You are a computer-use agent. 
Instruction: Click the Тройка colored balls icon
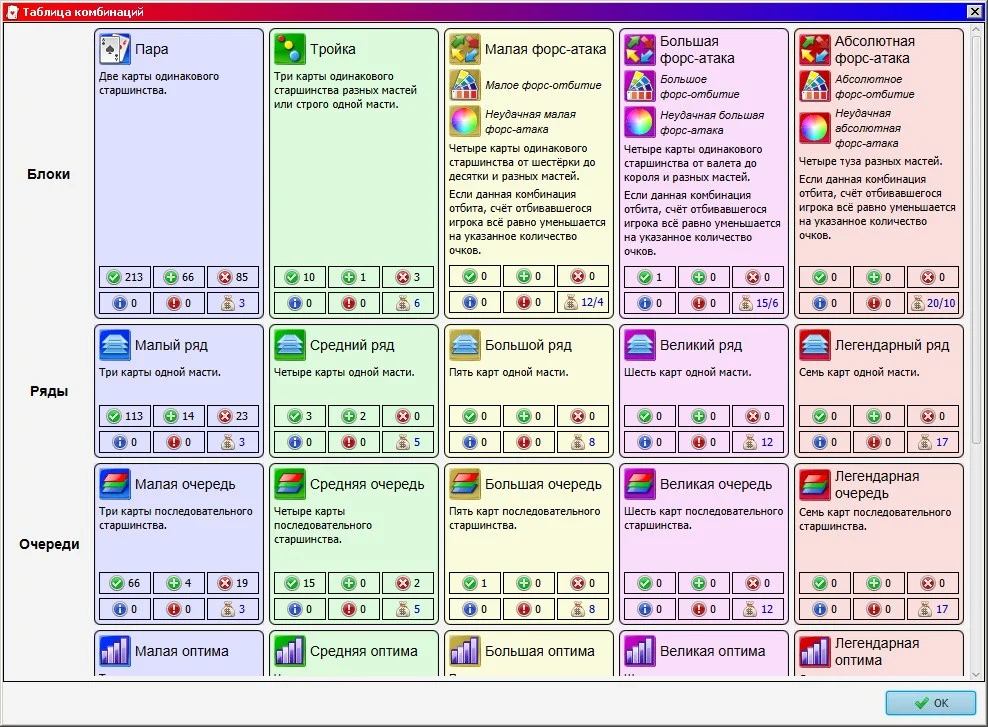tap(290, 49)
